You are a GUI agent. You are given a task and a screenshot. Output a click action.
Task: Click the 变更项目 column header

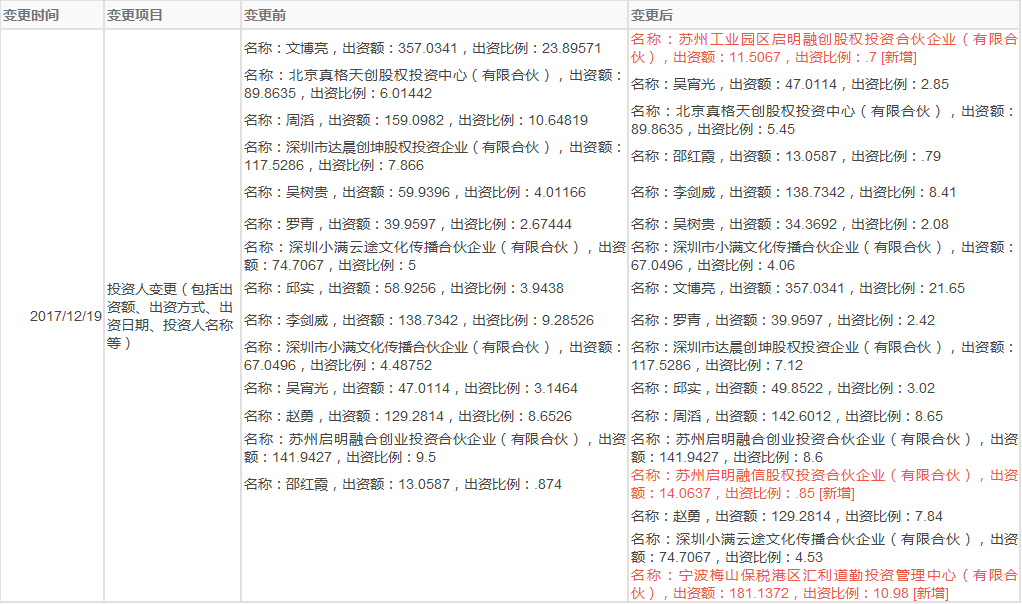(135, 16)
